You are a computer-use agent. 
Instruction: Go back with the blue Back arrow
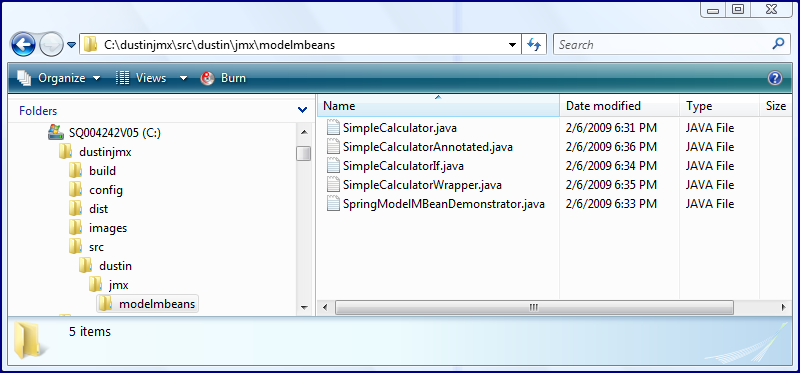(x=23, y=44)
